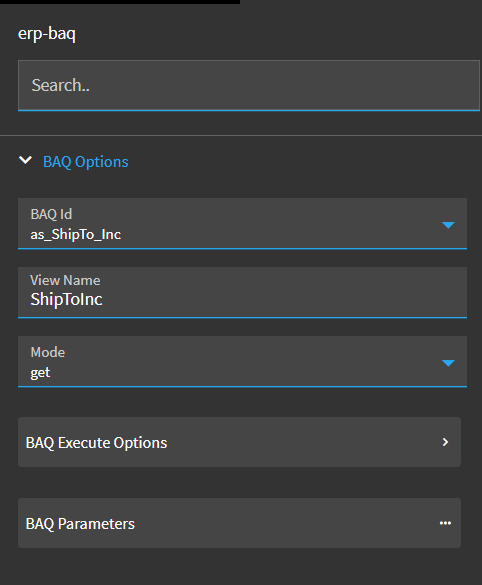Viewport: 482px width, 585px height.
Task: Collapse the BAQ Options section chevron
Action: [x=25, y=160]
